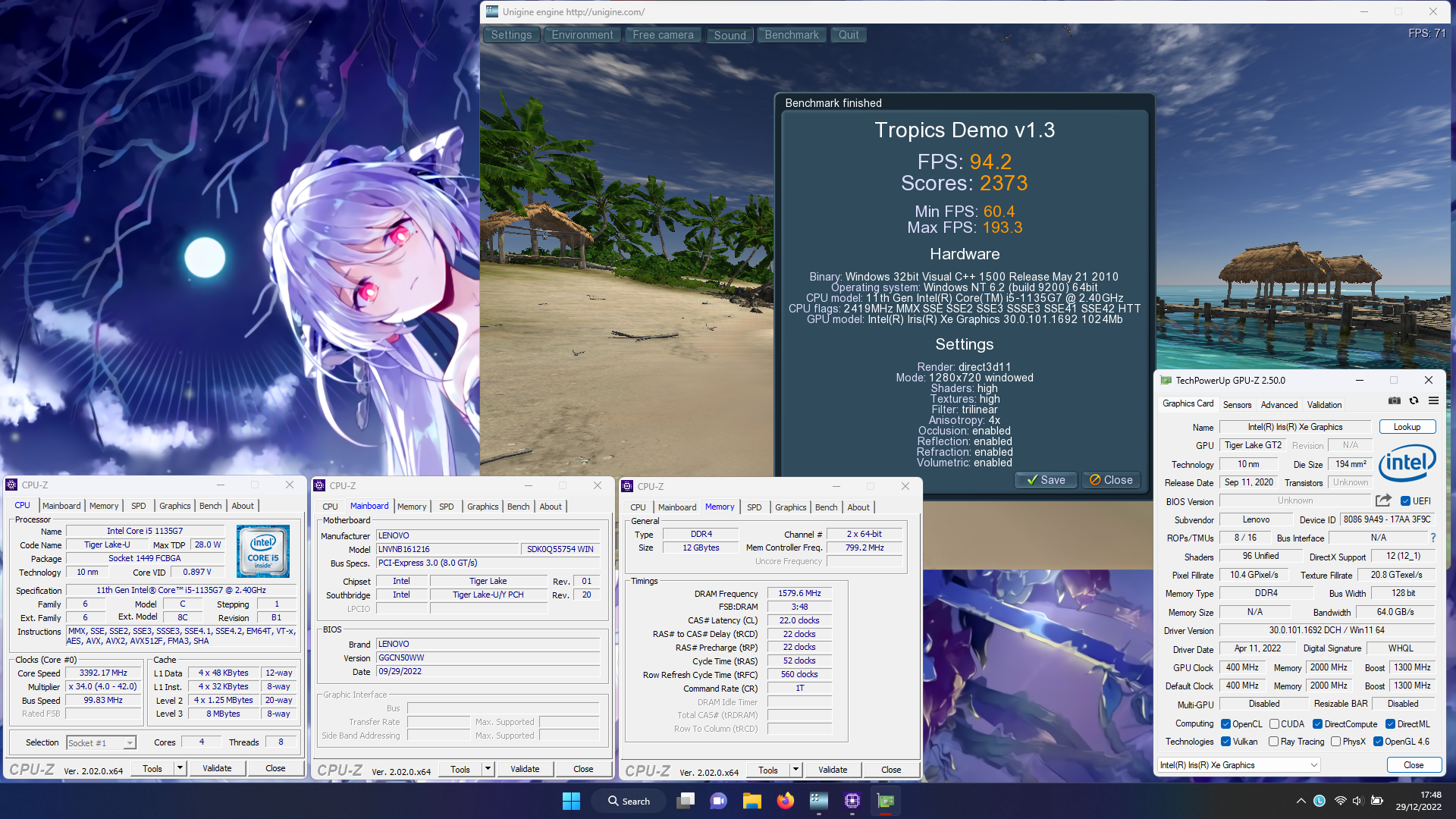This screenshot has height=819, width=1456.
Task: Click the GPU-Z title bar app icon
Action: pos(1166,380)
